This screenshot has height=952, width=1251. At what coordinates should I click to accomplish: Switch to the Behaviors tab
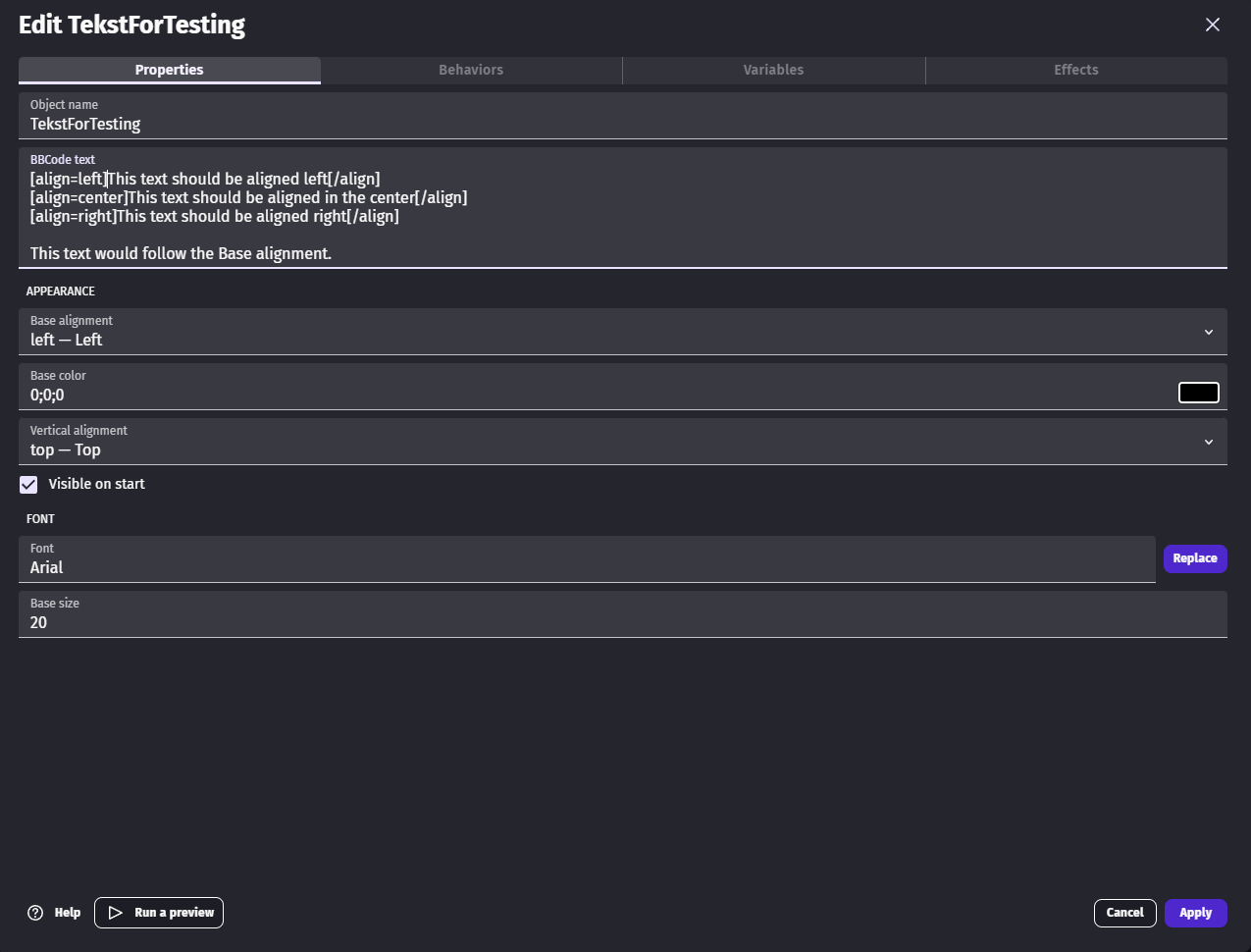tap(471, 70)
